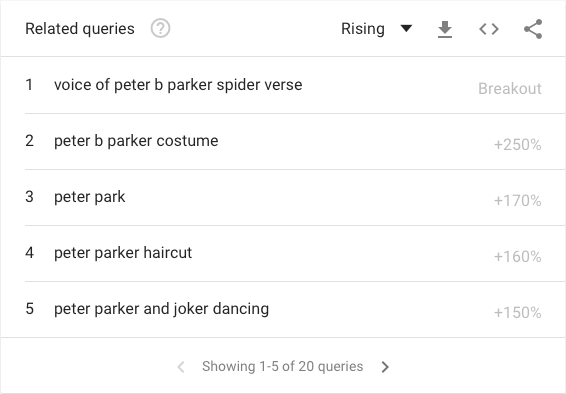Open the peter b parker costume query

click(x=136, y=141)
